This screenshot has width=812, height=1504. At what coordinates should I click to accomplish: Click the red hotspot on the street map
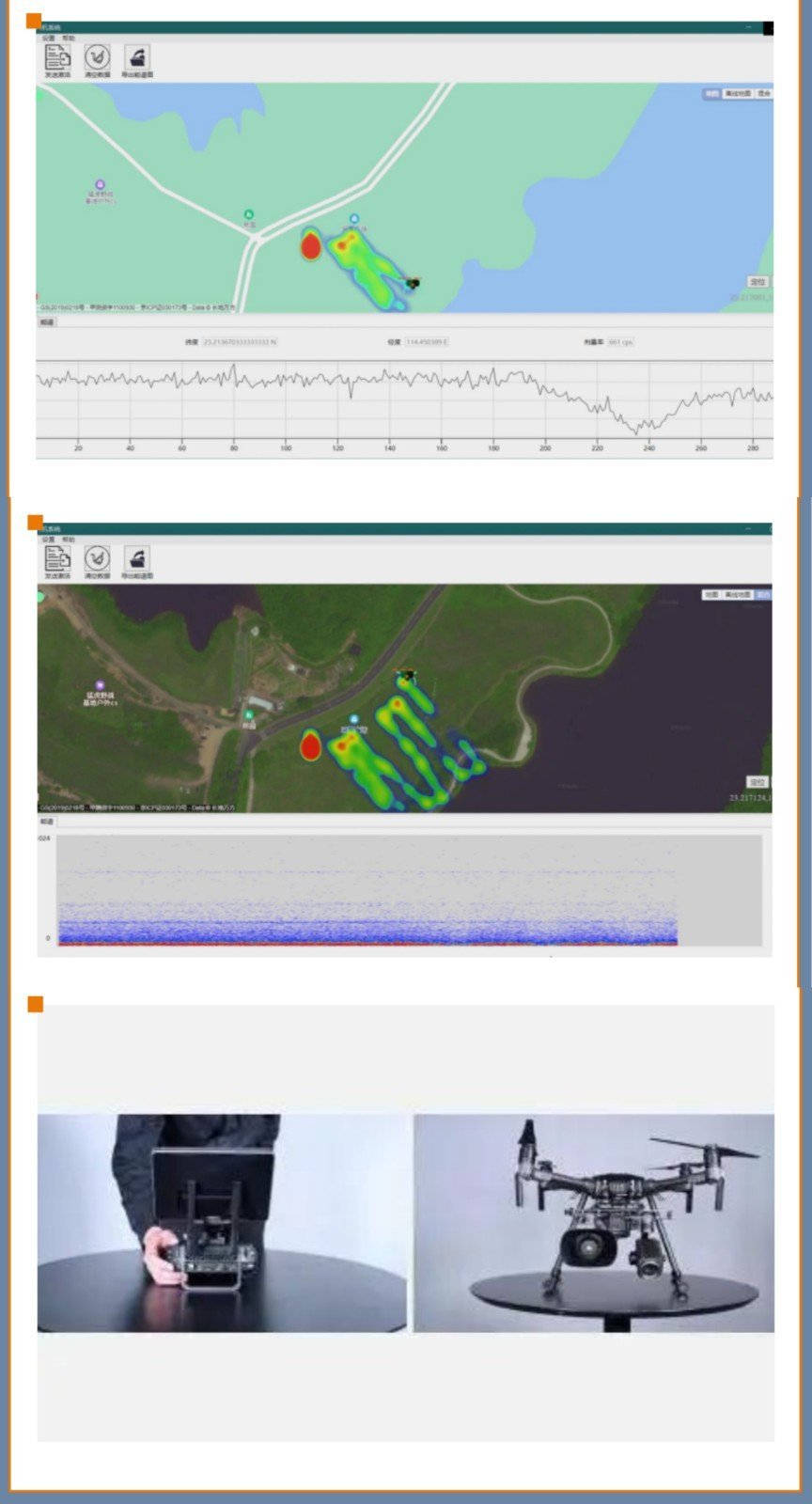(x=310, y=246)
